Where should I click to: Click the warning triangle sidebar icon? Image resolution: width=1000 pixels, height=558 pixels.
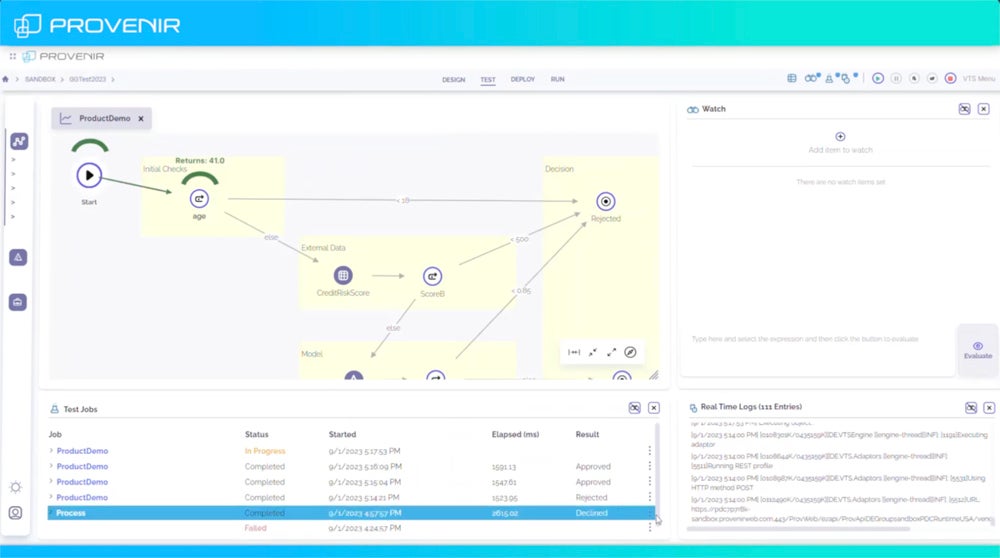click(x=18, y=257)
